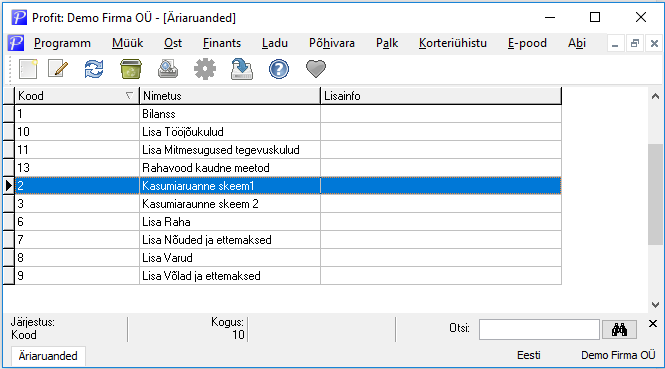This screenshot has width=665, height=369.
Task: Open the Ost menu
Action: (x=173, y=43)
